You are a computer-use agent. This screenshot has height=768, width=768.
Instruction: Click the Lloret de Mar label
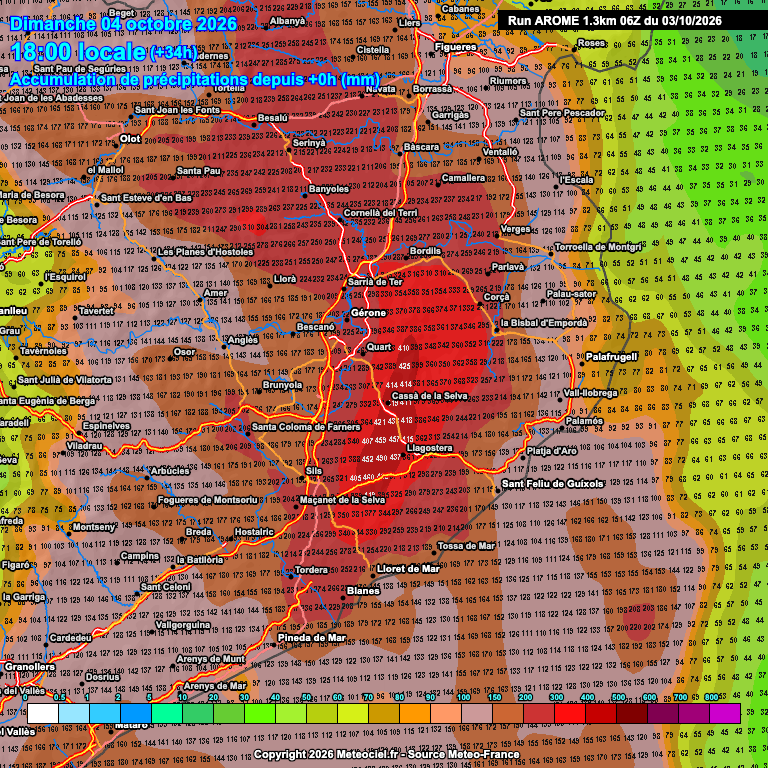pyautogui.click(x=408, y=569)
